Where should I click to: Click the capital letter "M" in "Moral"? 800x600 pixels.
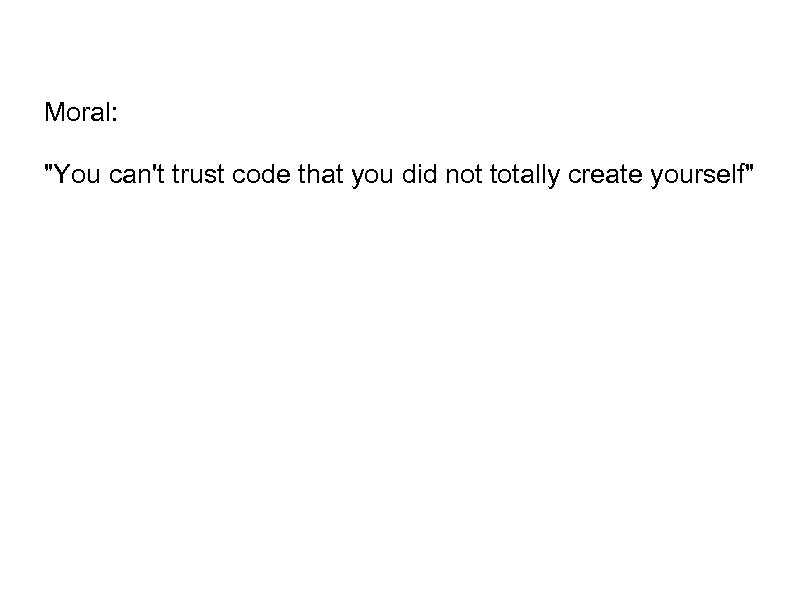(x=54, y=113)
